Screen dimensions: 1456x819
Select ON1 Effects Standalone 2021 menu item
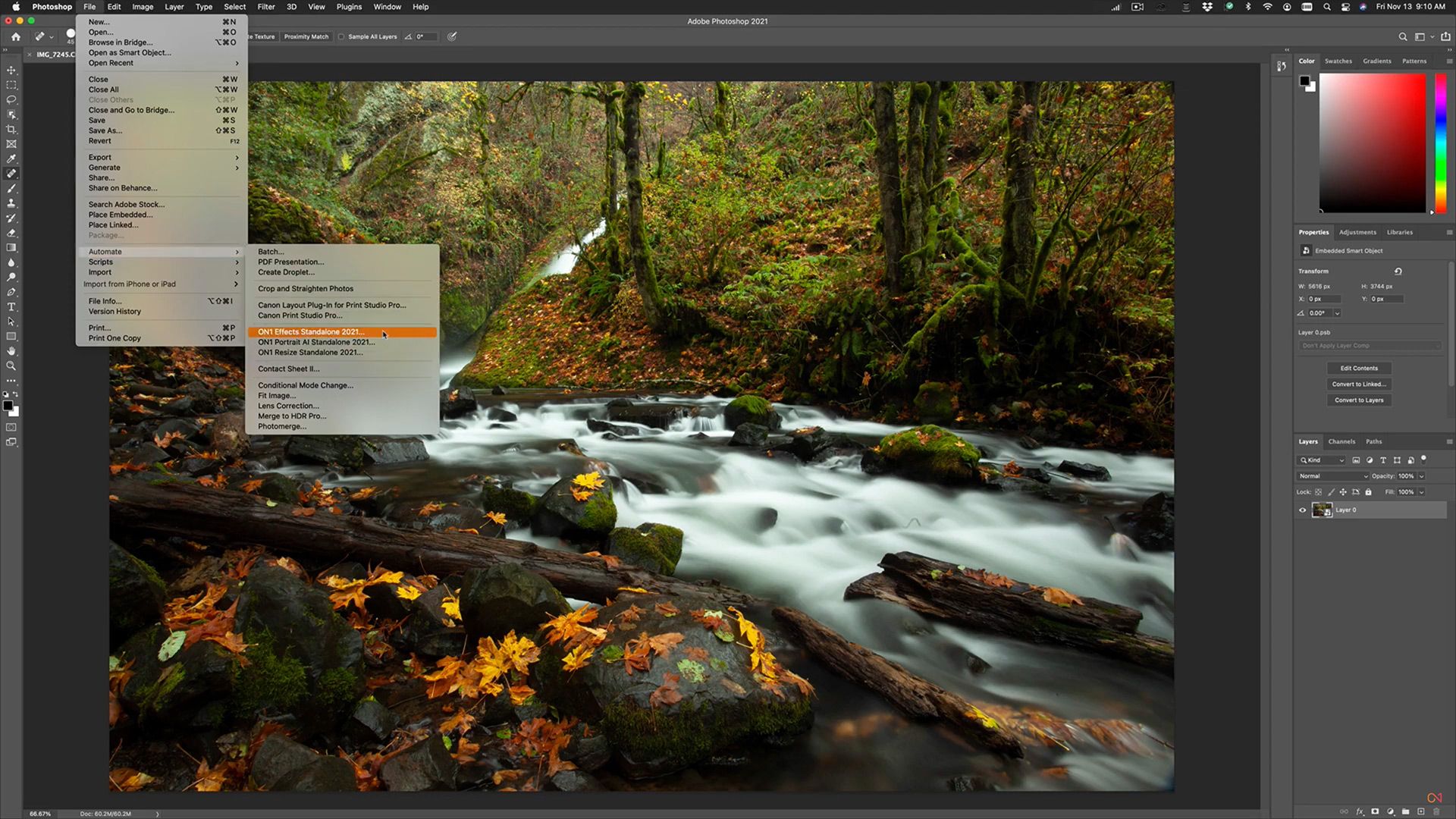point(310,331)
